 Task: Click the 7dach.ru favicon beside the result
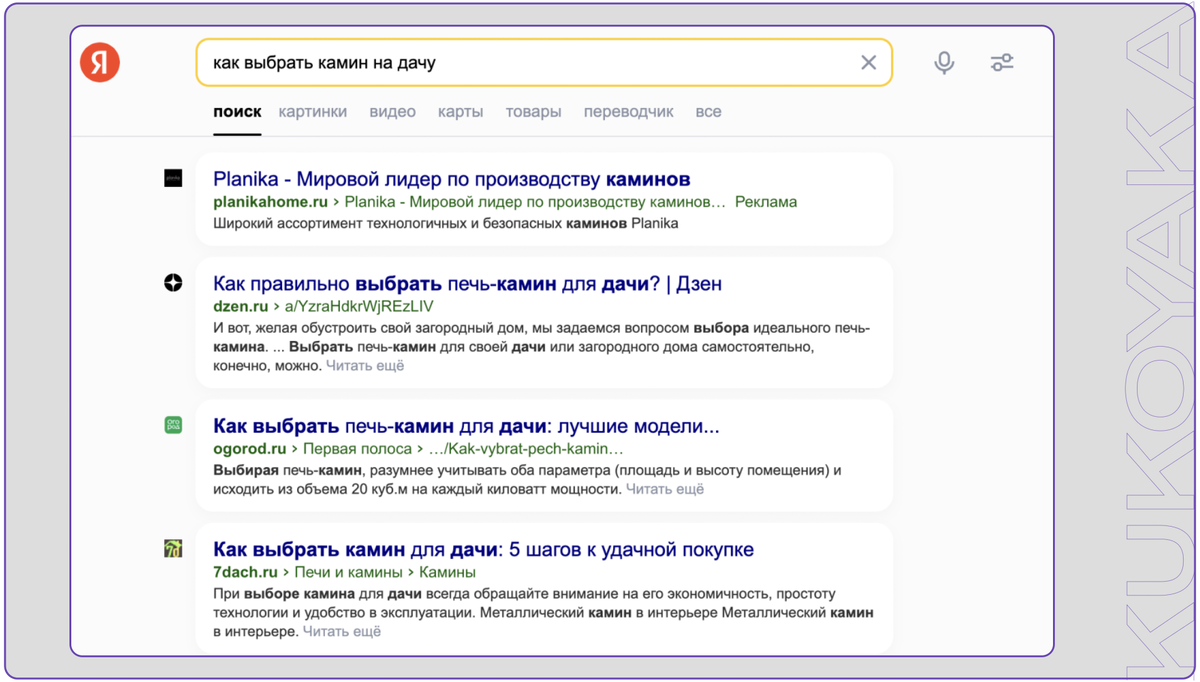[x=173, y=549]
